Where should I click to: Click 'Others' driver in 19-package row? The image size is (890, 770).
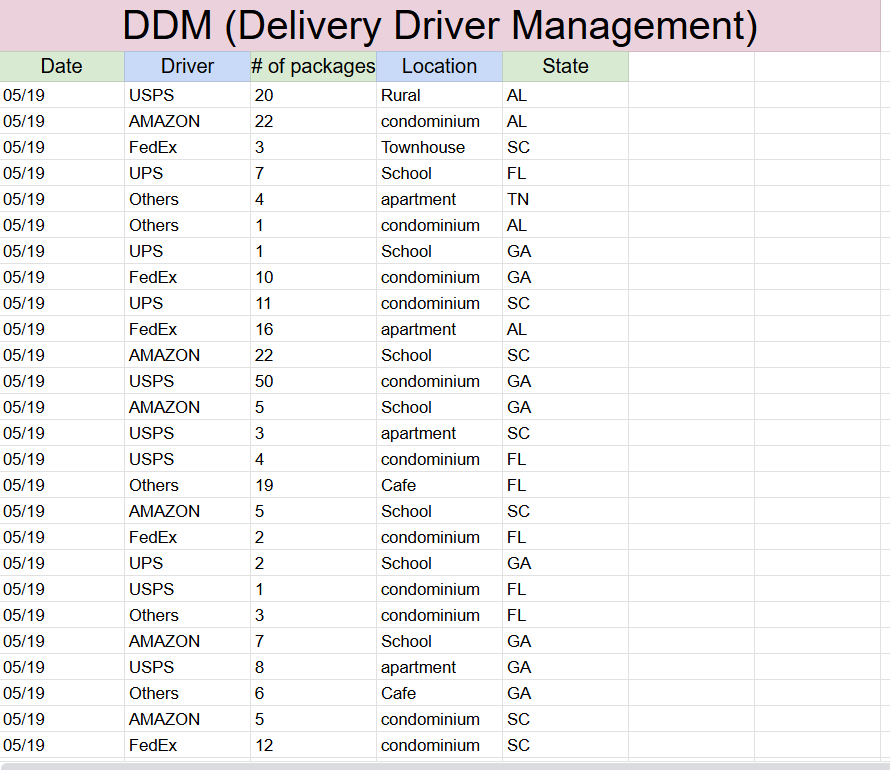click(x=187, y=485)
